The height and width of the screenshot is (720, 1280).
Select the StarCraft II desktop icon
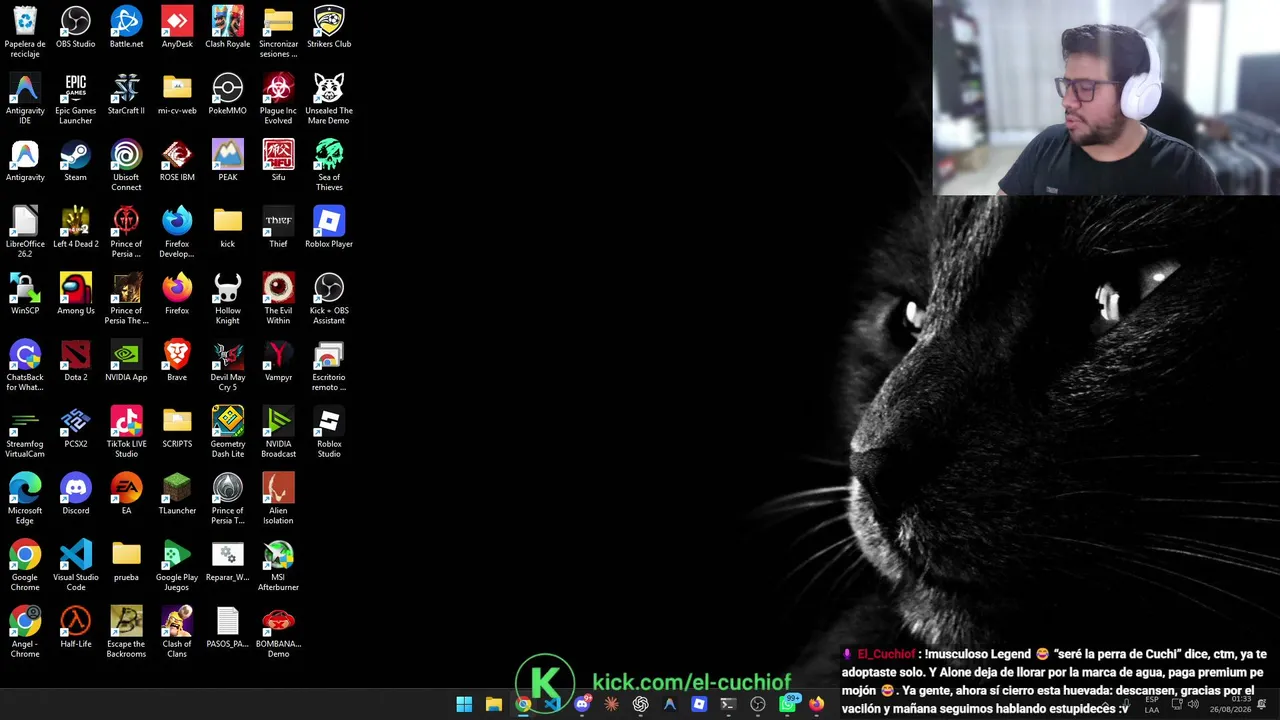tap(126, 95)
